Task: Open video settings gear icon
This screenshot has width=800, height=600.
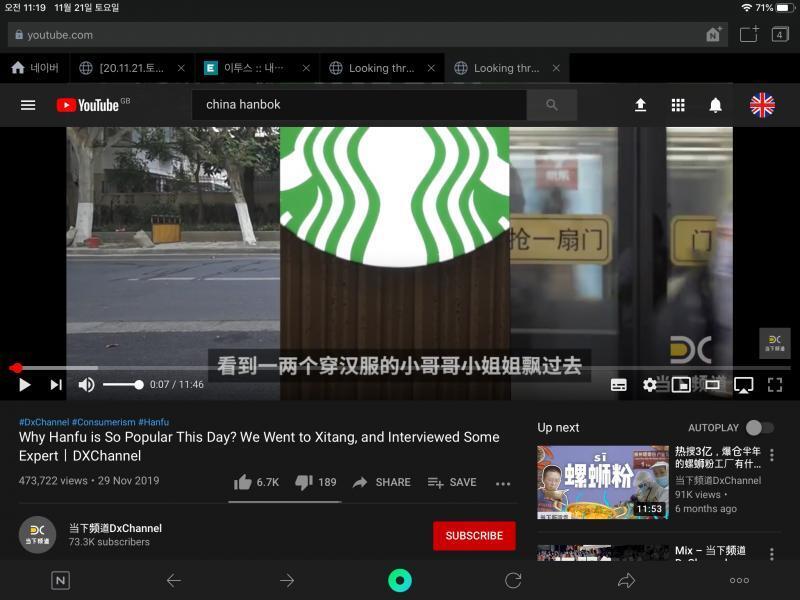Action: (x=649, y=385)
